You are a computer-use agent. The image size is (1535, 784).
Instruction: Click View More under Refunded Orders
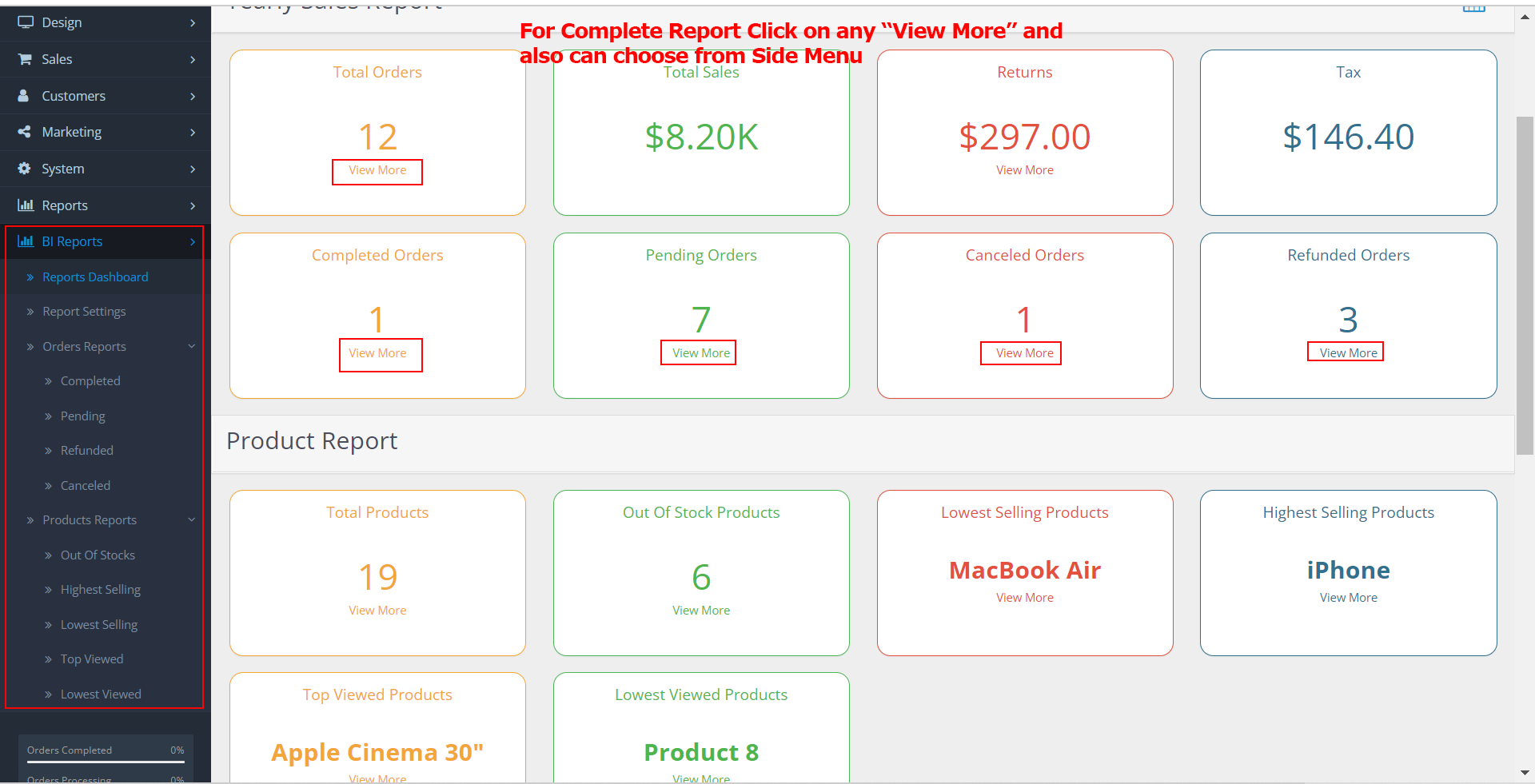point(1349,353)
